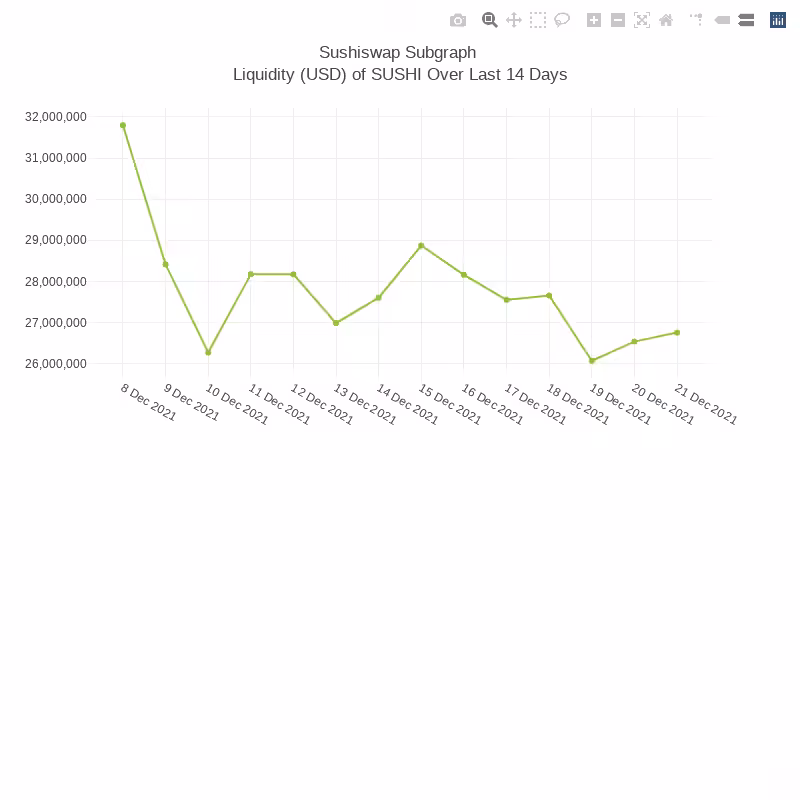The height and width of the screenshot is (800, 800).
Task: Click the 27,000,000 y-axis label
Action: click(x=56, y=322)
